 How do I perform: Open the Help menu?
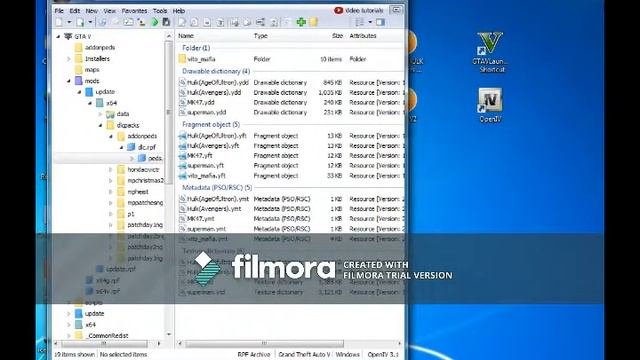[179, 11]
